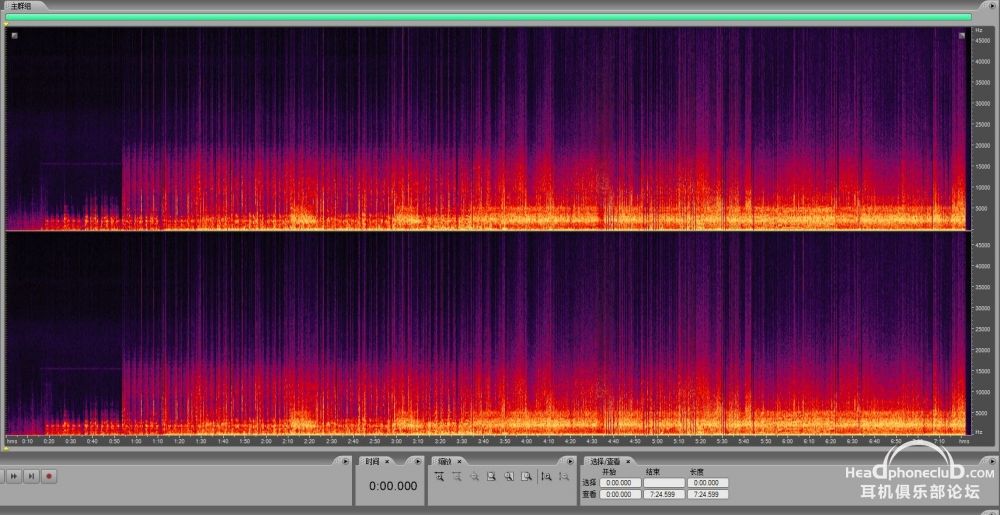Screen dimensions: 1000x515
Task: Click the yellow playhead marker at top left
Action: [x=6, y=24]
